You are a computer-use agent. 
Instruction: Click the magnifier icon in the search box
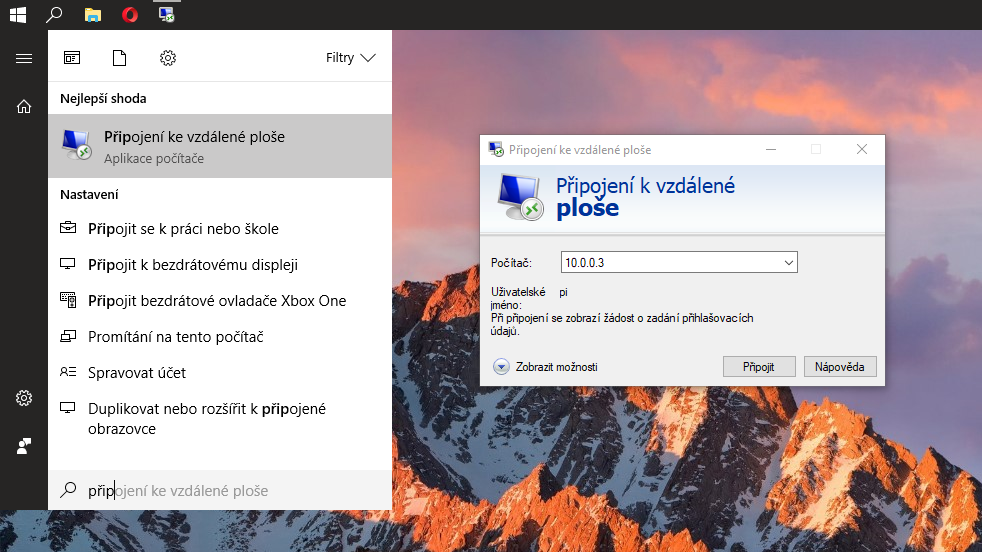(68, 490)
